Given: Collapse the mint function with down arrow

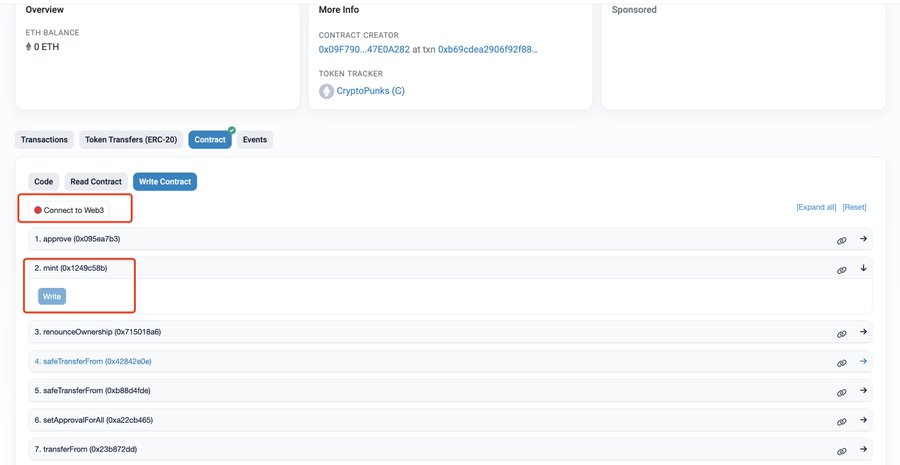Looking at the screenshot, I should coord(863,268).
